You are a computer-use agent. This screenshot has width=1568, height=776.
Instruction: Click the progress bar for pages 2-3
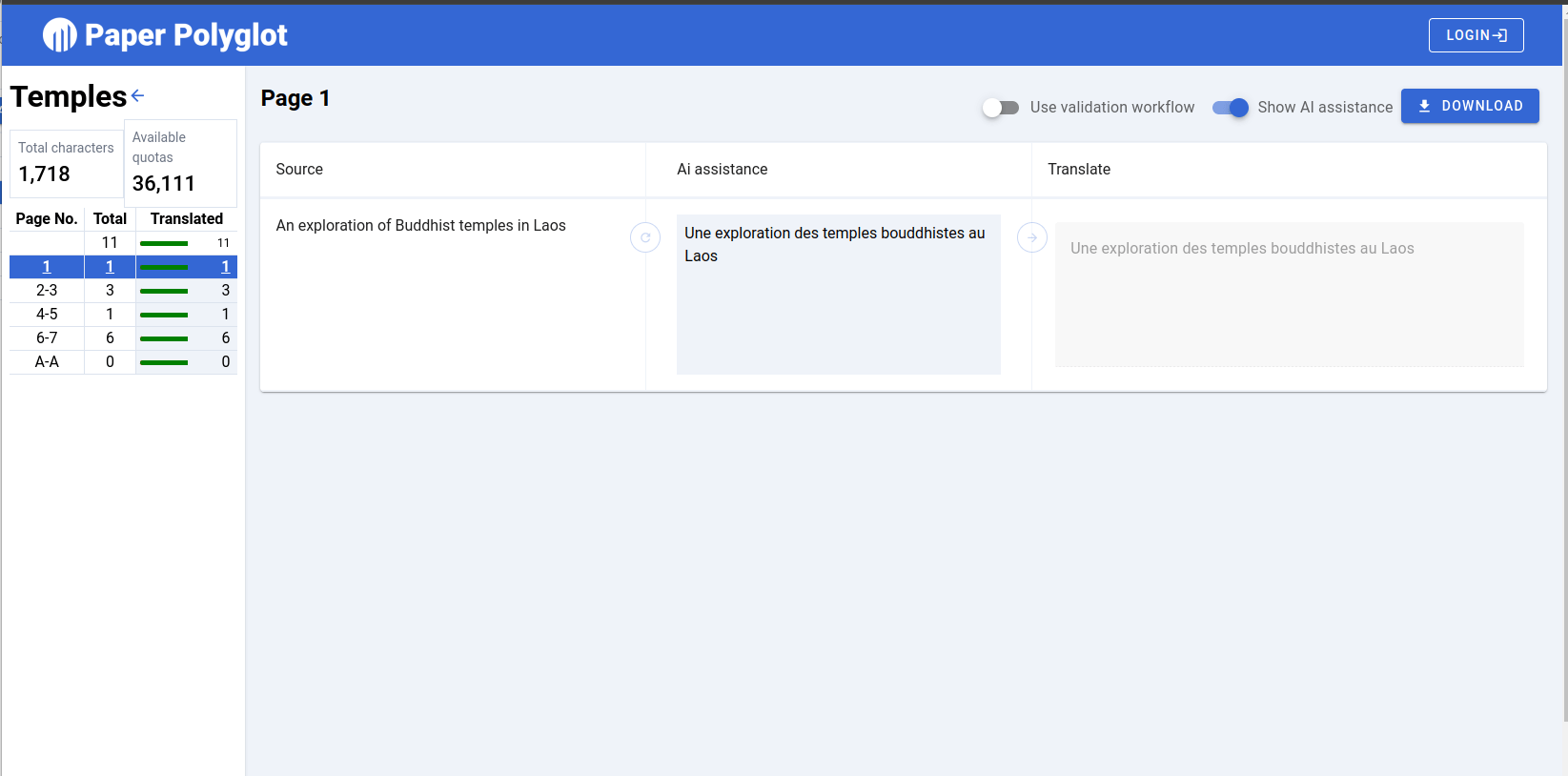tap(164, 291)
